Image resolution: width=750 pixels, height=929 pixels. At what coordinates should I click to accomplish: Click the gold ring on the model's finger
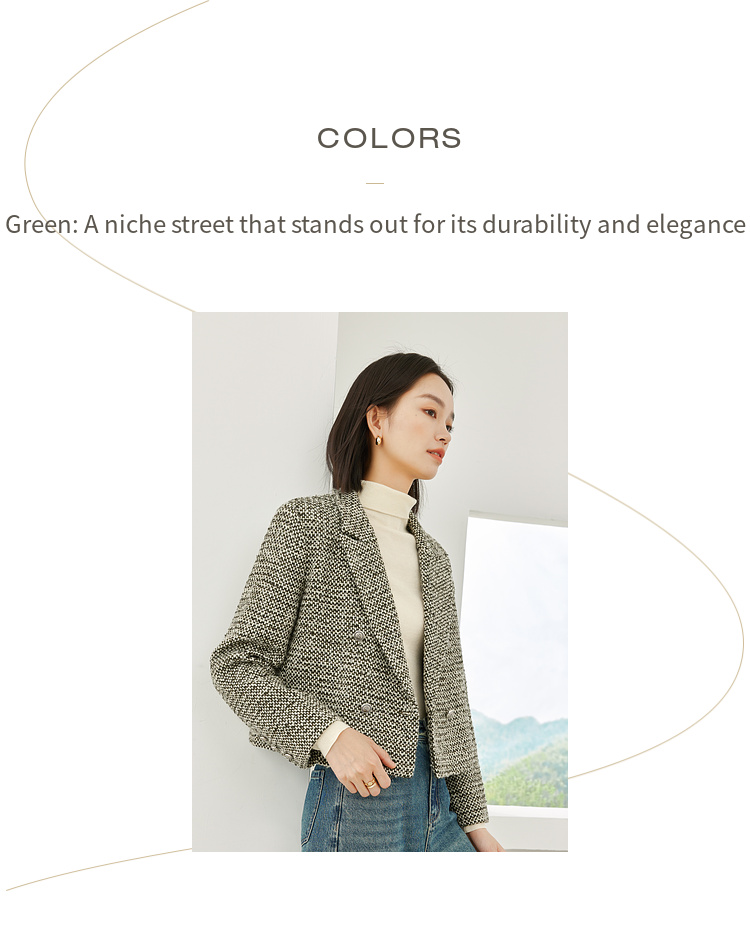(371, 783)
